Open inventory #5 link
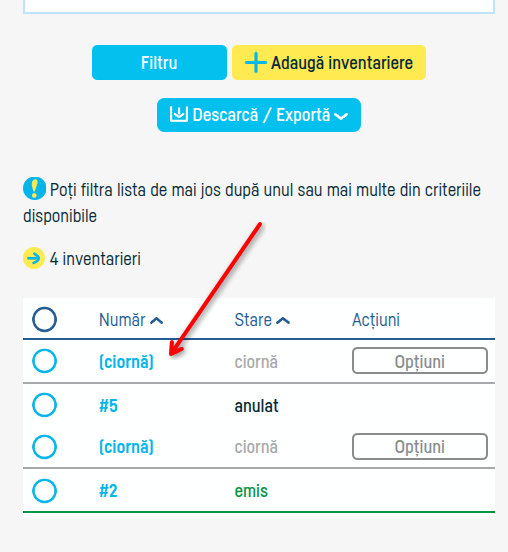The height and width of the screenshot is (552, 508). 108,406
